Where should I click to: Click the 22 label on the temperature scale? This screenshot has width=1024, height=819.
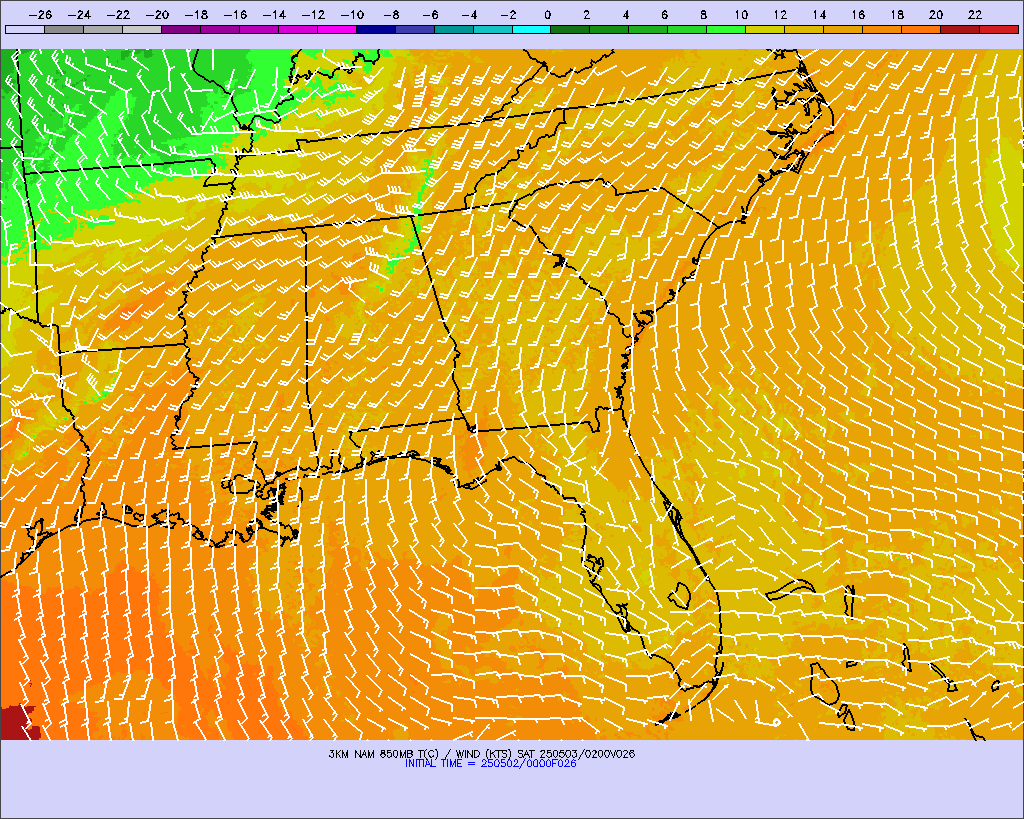pyautogui.click(x=975, y=15)
